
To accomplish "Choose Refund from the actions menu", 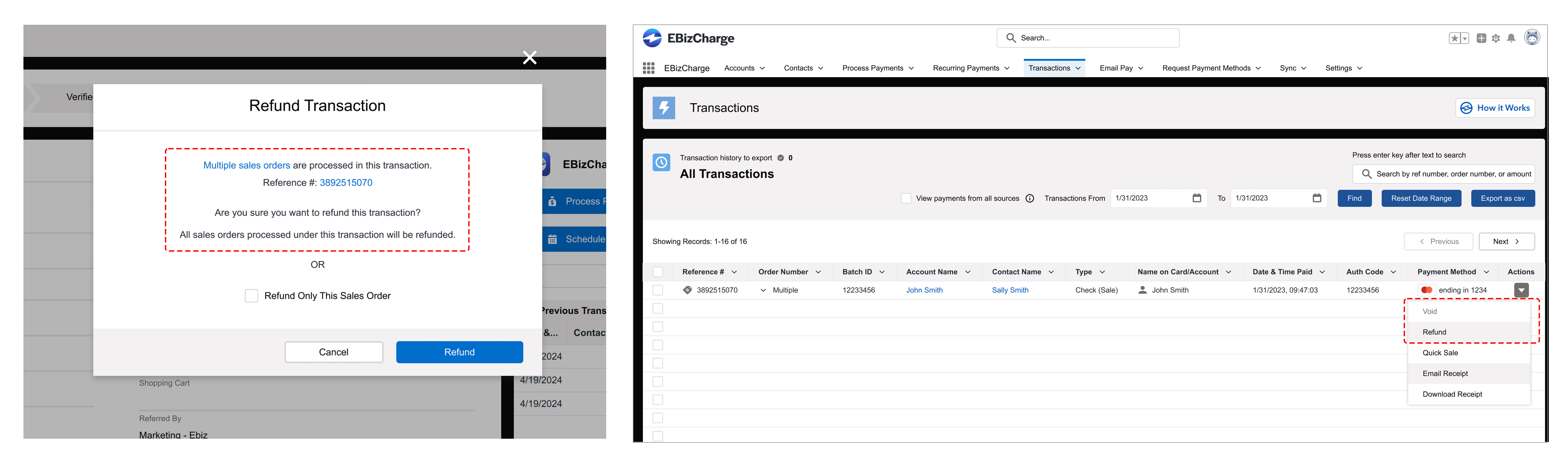I will (x=1434, y=332).
